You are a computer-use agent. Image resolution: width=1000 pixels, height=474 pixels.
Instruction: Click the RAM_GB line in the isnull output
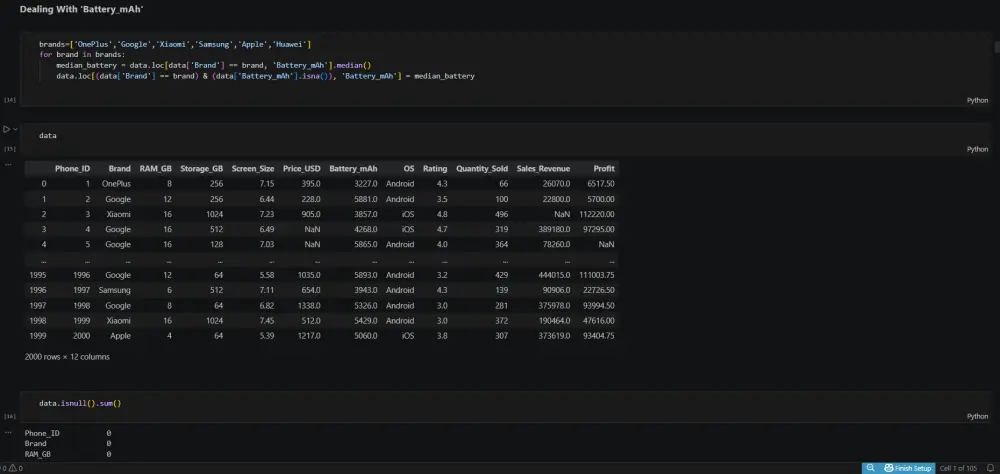pos(68,454)
